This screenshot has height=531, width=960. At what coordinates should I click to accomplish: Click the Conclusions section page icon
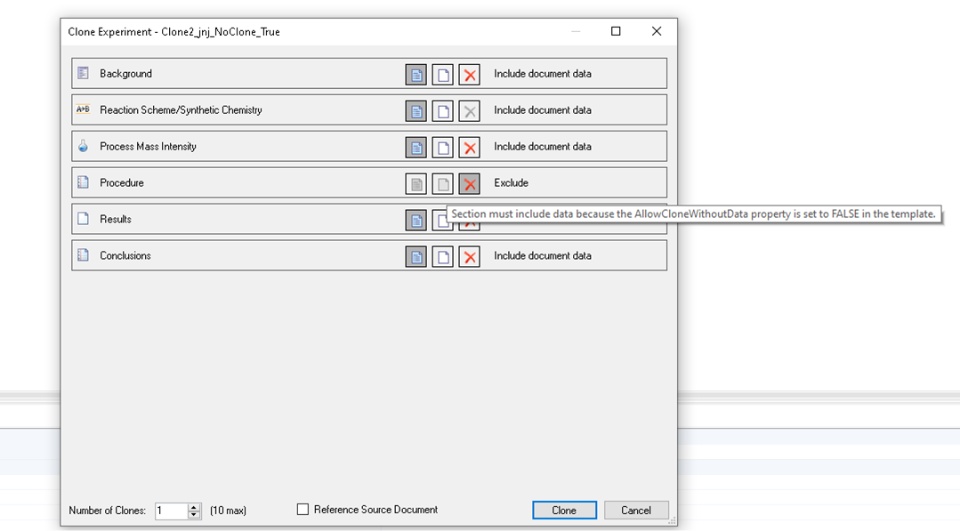83,255
